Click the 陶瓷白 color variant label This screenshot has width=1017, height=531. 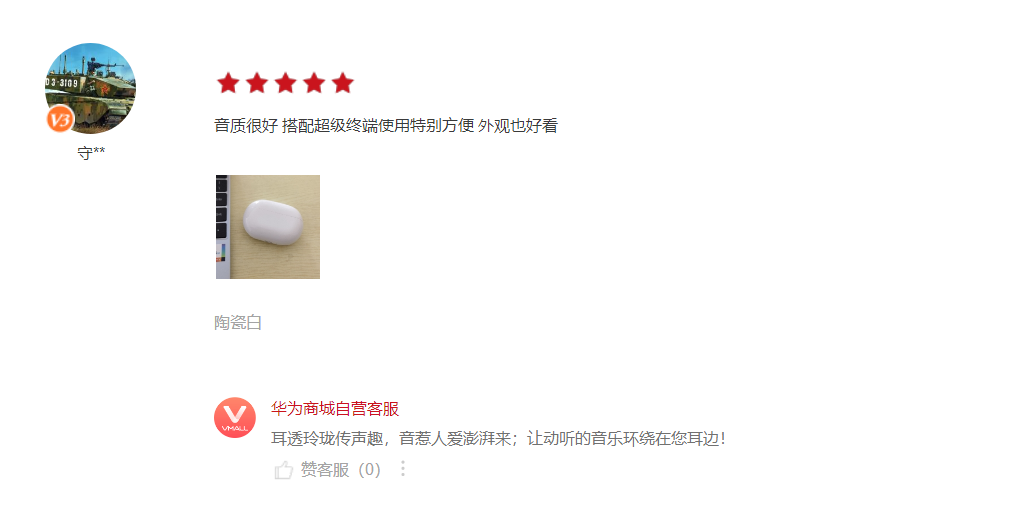[238, 322]
